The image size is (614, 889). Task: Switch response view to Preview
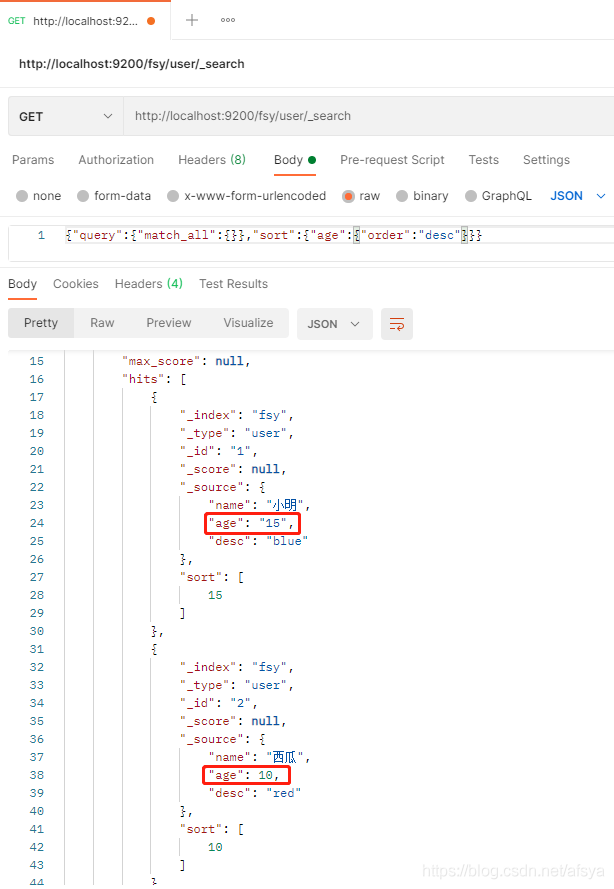(169, 323)
